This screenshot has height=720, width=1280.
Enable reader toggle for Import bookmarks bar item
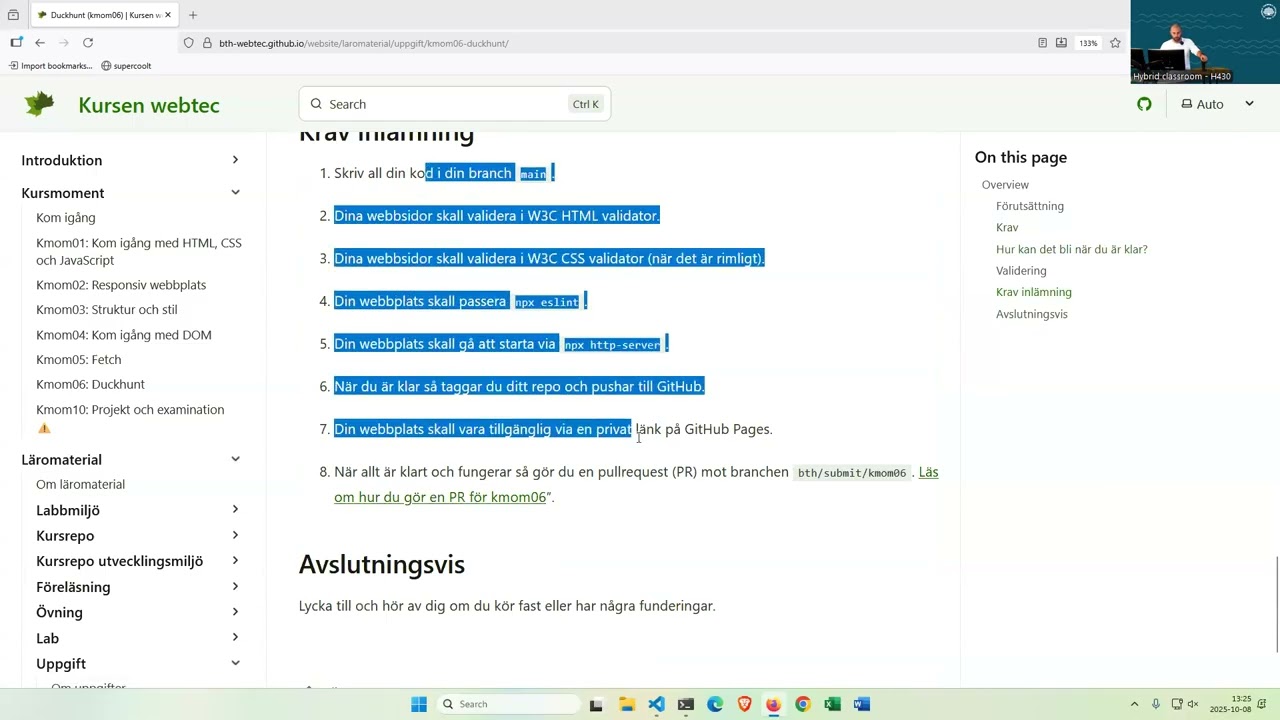[52, 65]
